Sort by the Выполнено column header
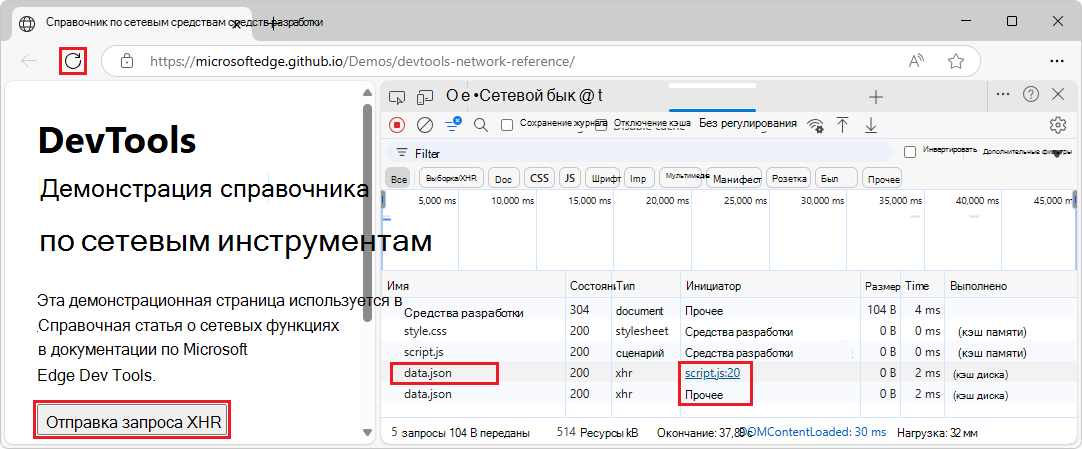The width and height of the screenshot is (1082, 449). click(1010, 286)
